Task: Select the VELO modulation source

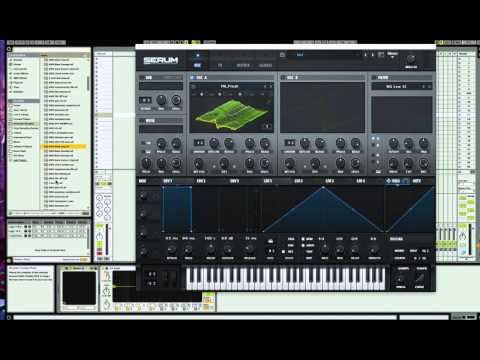Action: pyautogui.click(x=395, y=181)
